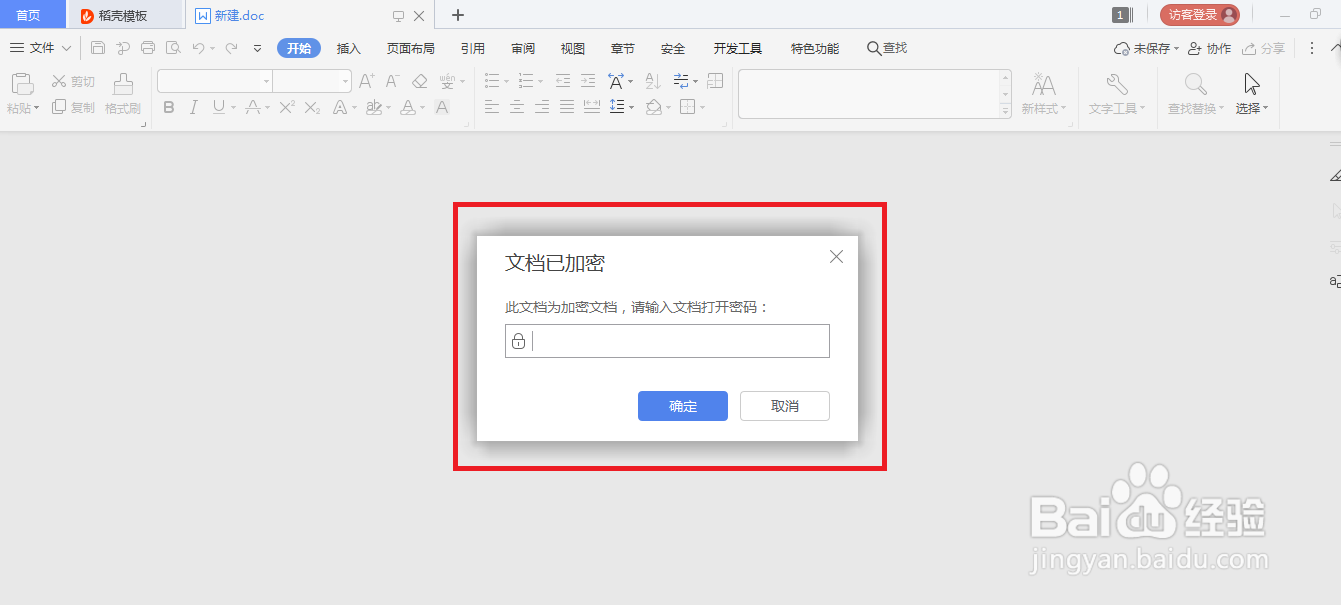Apply superscript formatting
Image resolution: width=1341 pixels, height=605 pixels.
click(x=285, y=106)
